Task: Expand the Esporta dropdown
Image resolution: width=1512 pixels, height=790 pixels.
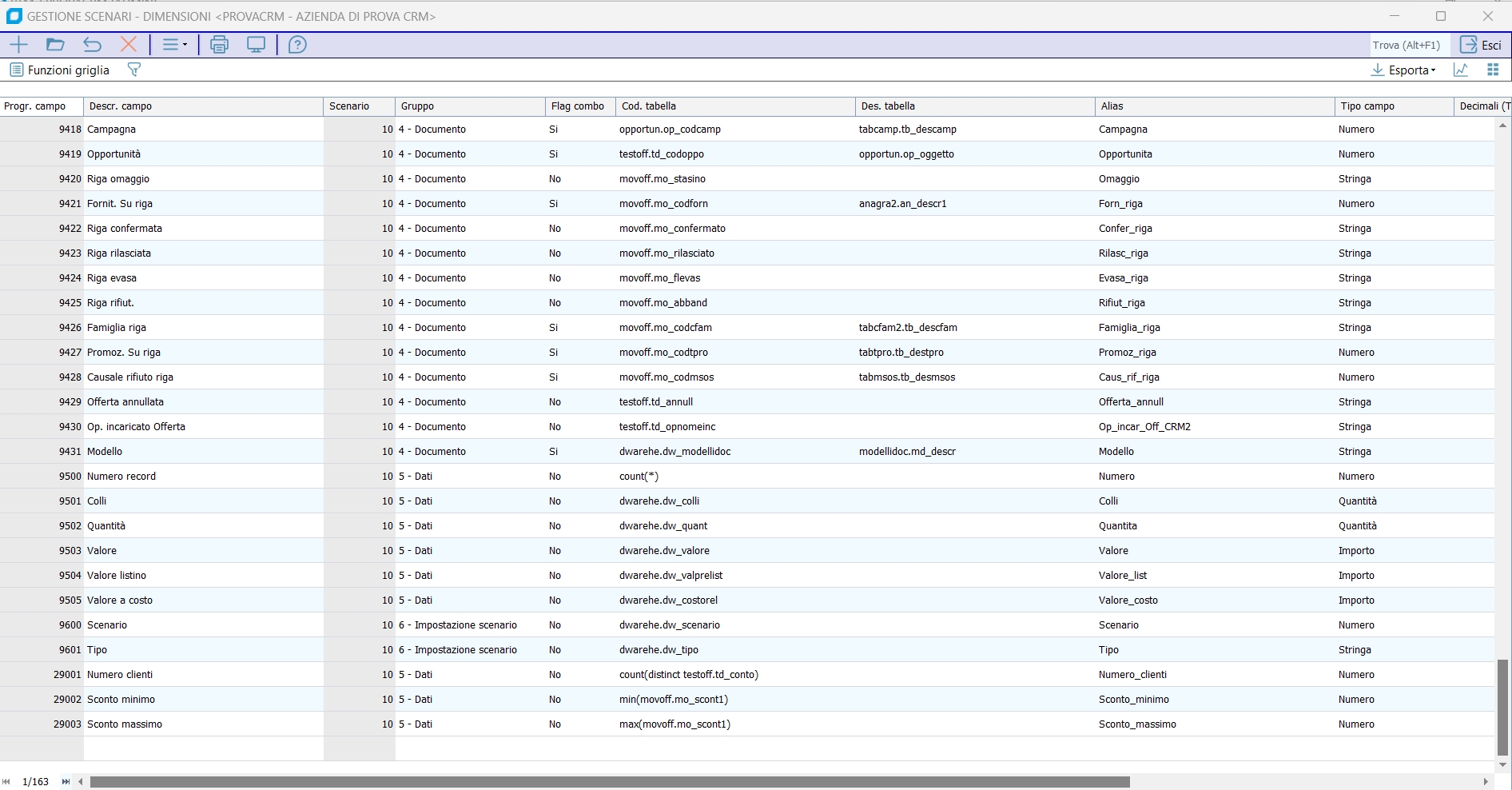Action: (1404, 70)
